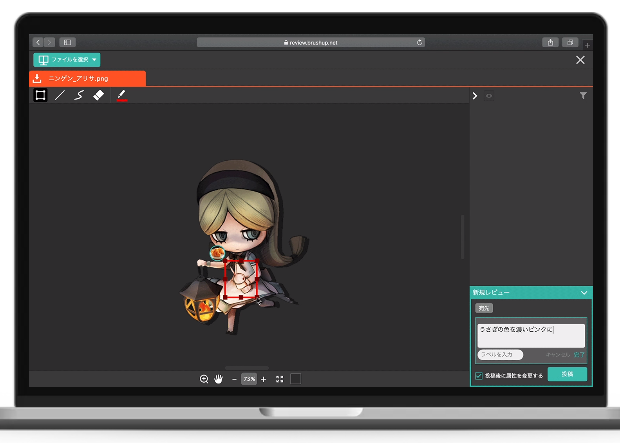
Task: Toggle the checkbox beside the 投稿 button
Action: [x=479, y=375]
